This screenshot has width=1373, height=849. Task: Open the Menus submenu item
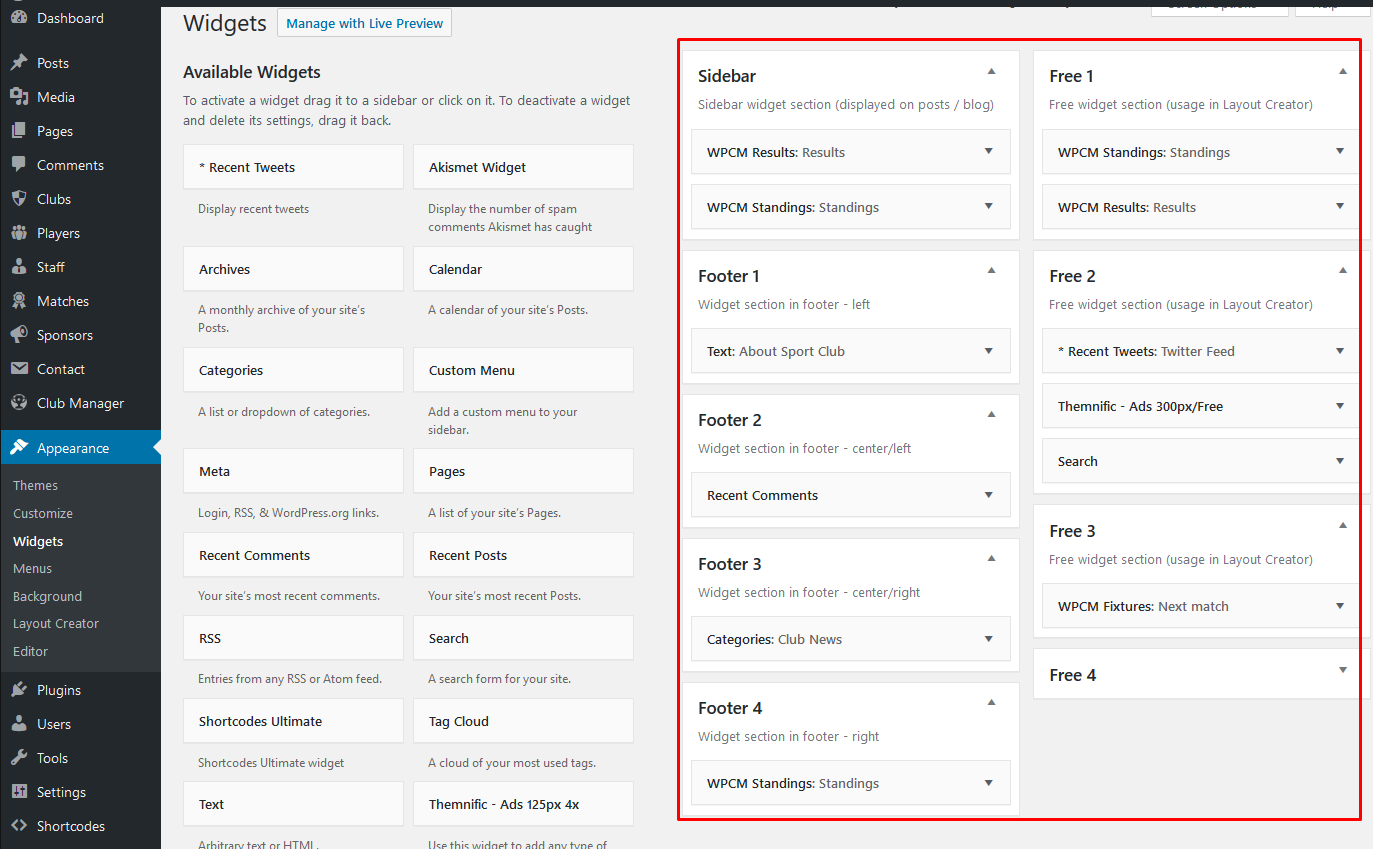click(33, 568)
